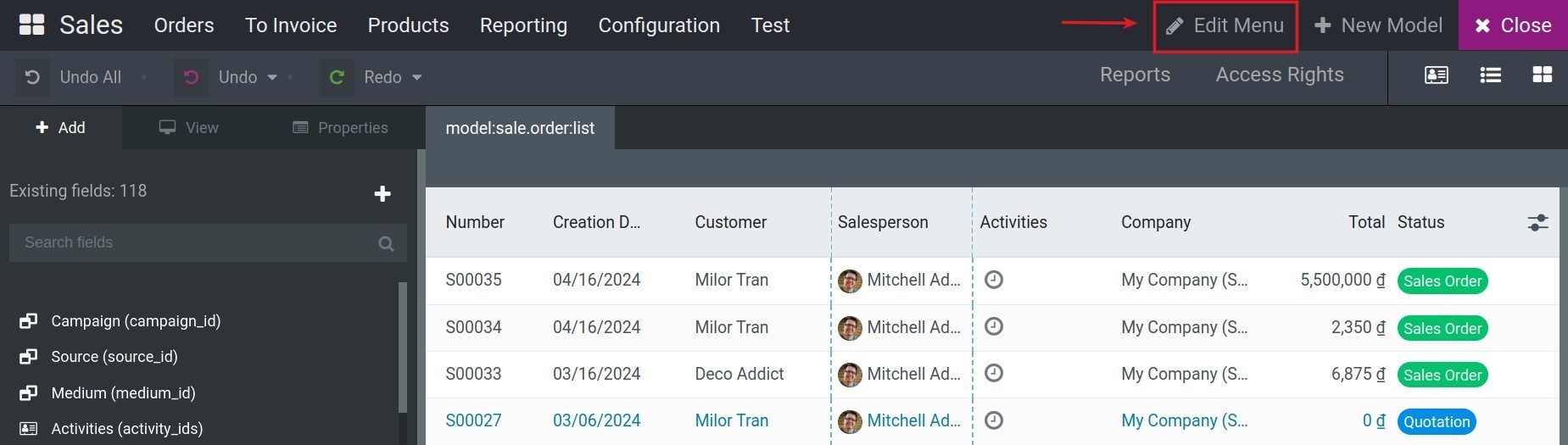Switch to form view icon
Viewport: 1568px width, 445px height.
[1436, 75]
